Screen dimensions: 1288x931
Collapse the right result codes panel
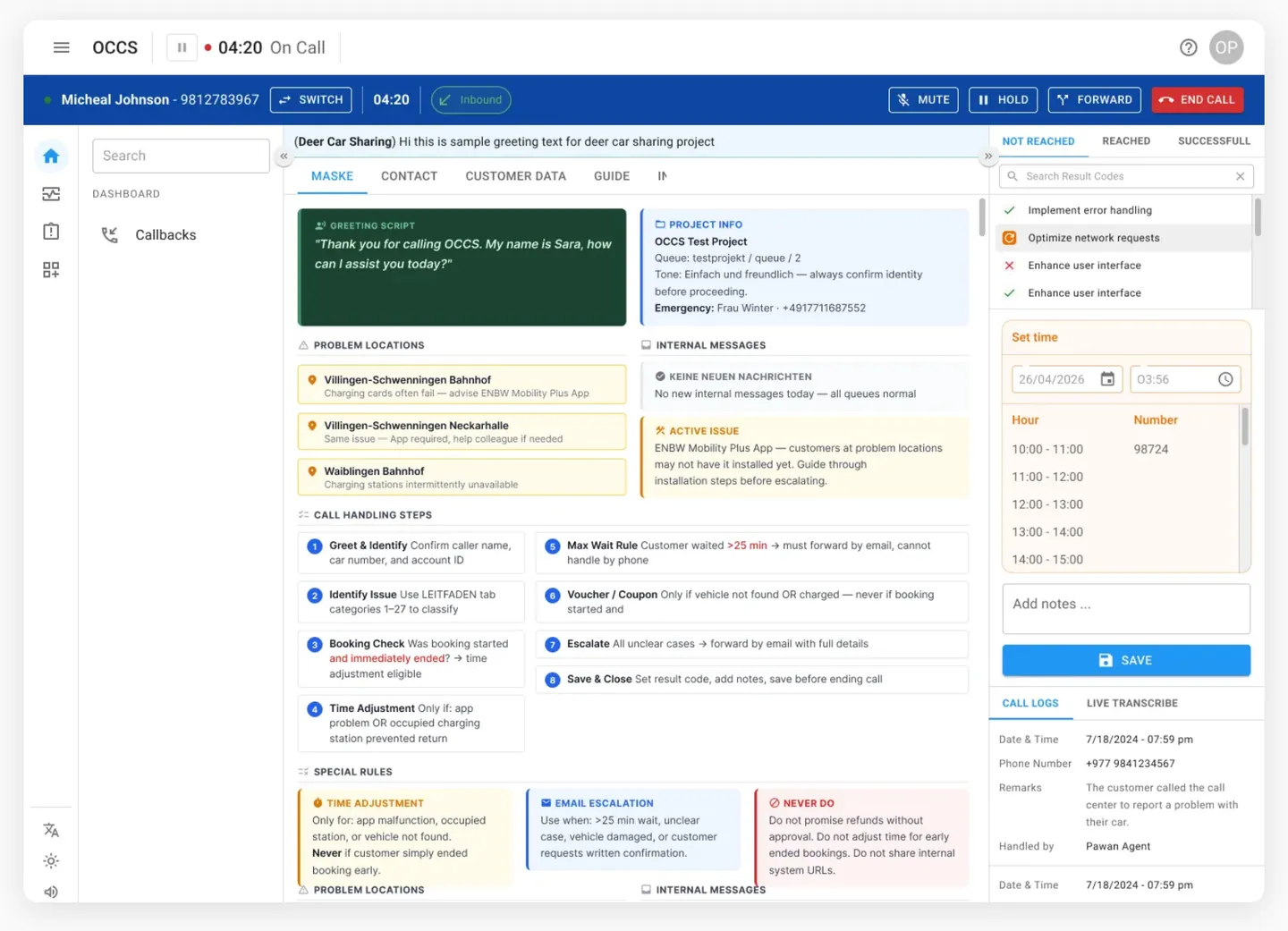click(988, 157)
